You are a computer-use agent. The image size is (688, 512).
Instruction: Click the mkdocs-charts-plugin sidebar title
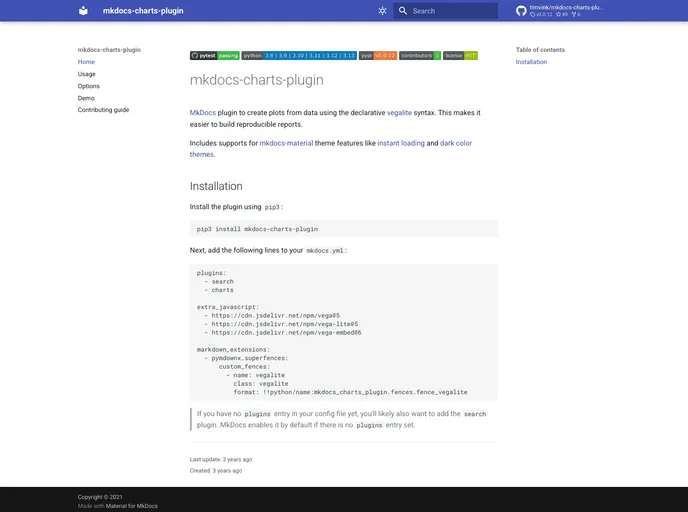(109, 50)
